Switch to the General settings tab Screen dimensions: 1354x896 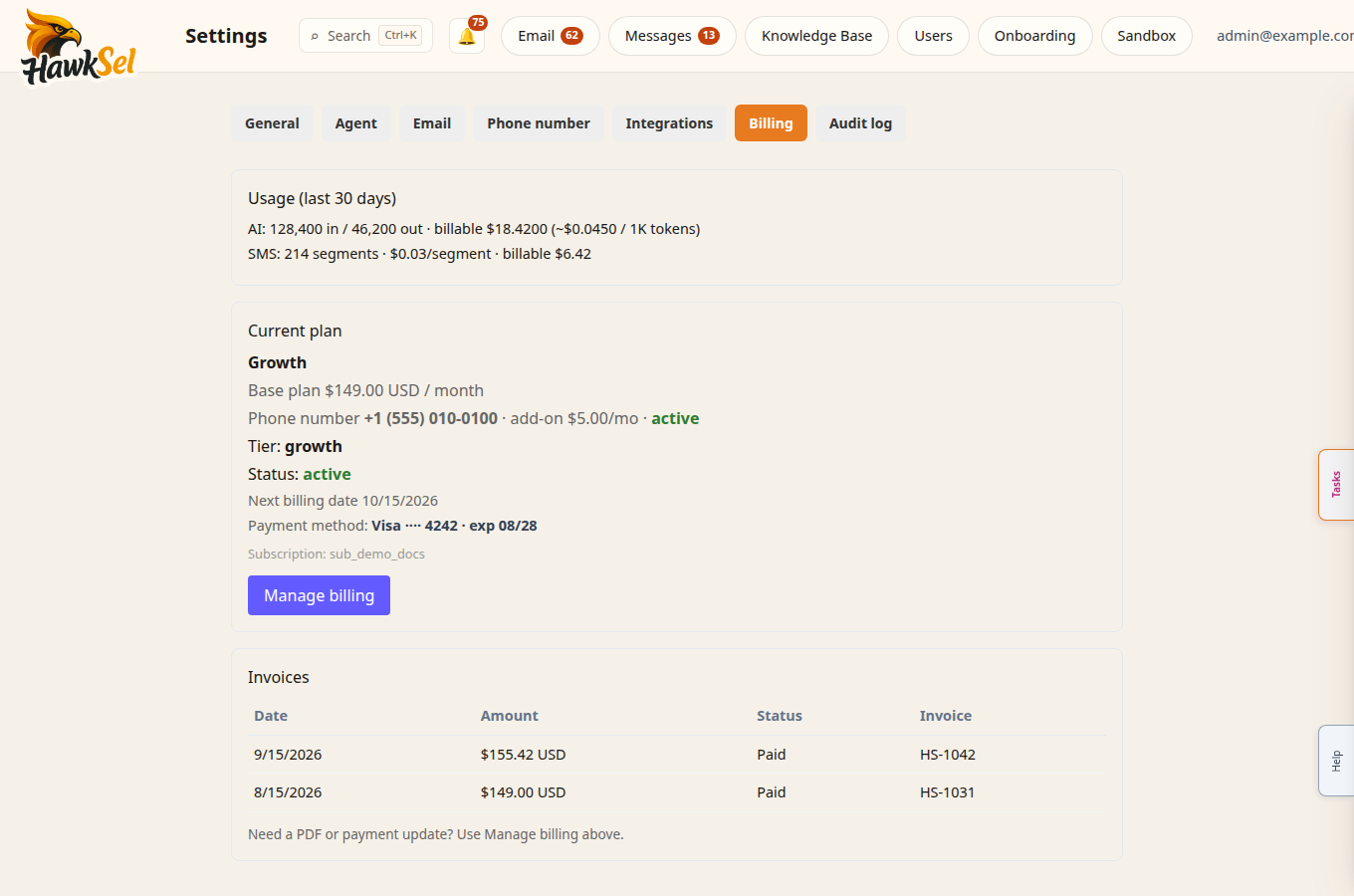[272, 123]
